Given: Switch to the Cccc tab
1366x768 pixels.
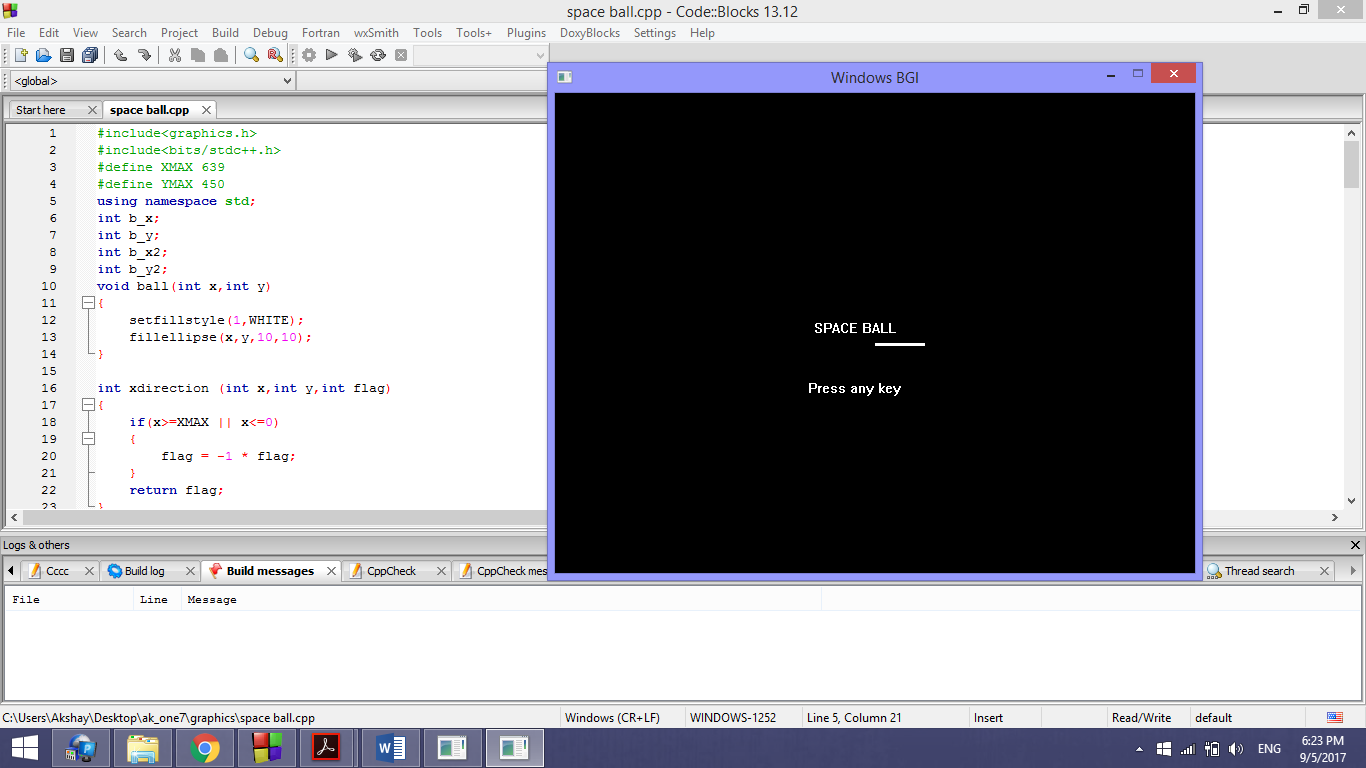Looking at the screenshot, I should (x=58, y=571).
